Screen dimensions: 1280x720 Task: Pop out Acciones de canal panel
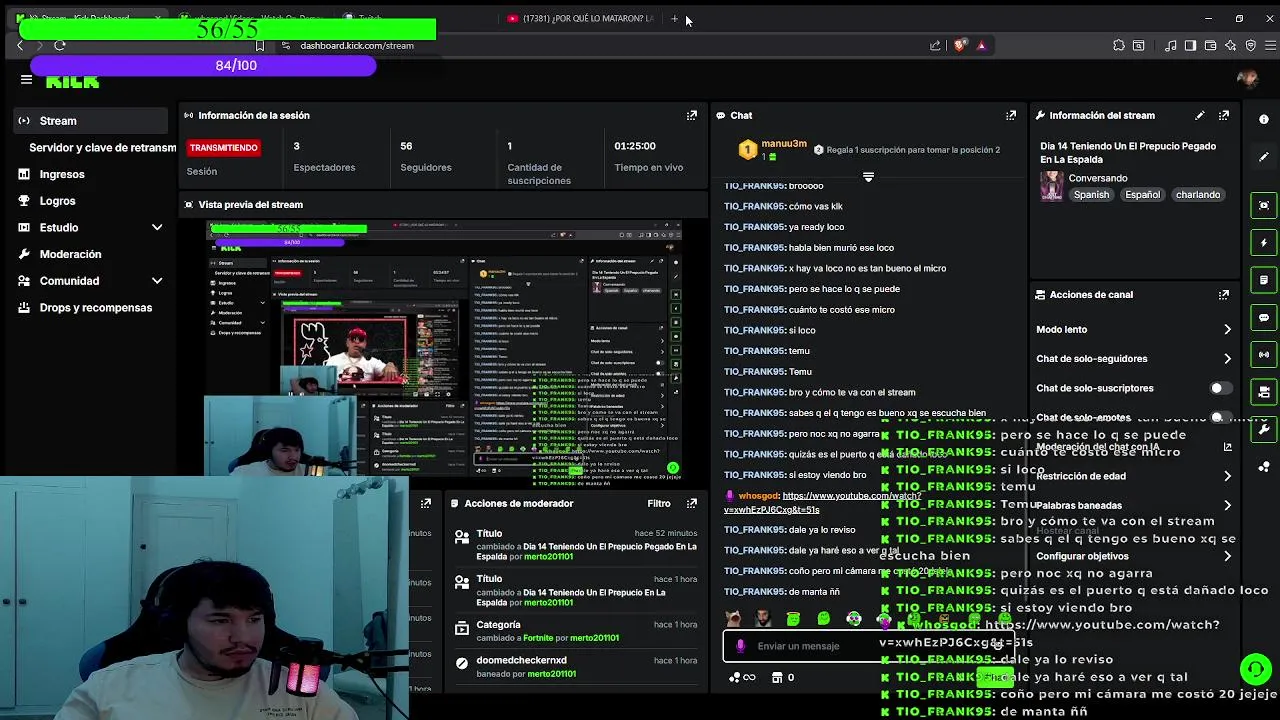pos(1224,295)
